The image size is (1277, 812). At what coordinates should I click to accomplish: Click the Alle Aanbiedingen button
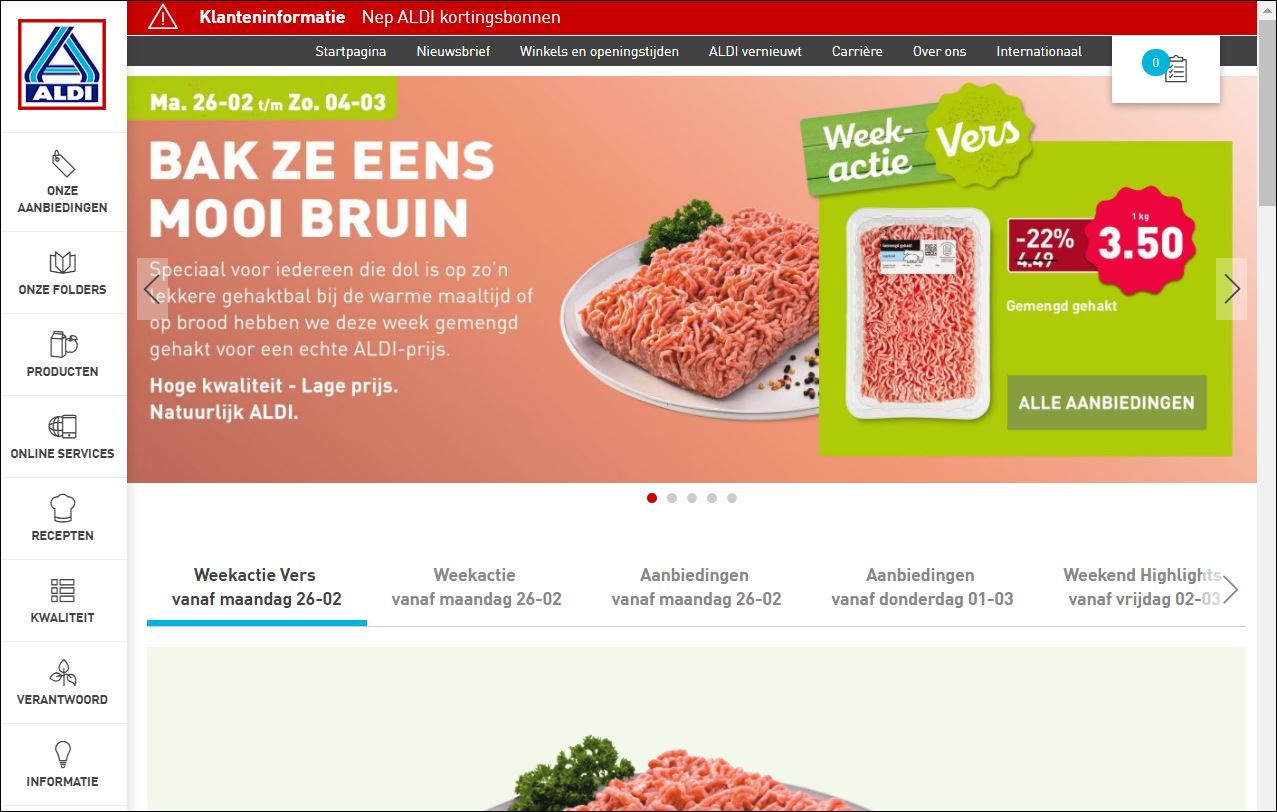[1106, 403]
